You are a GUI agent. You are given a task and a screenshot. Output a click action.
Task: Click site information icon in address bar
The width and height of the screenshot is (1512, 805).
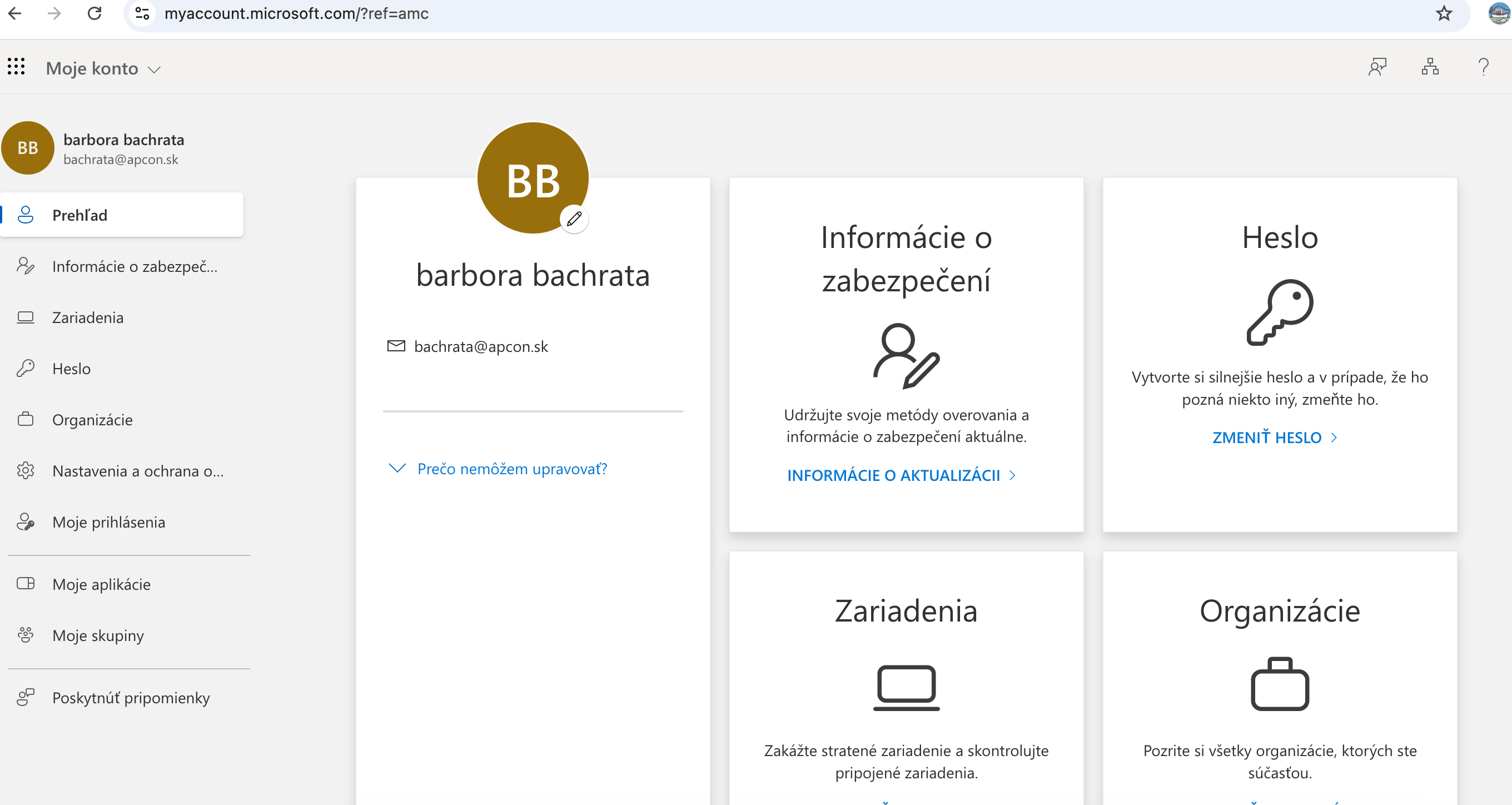coord(142,13)
